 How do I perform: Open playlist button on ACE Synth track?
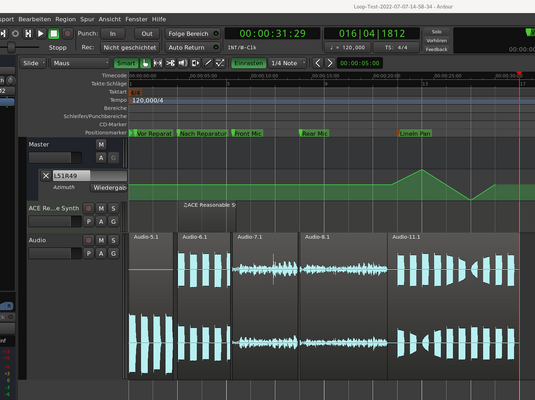click(x=89, y=222)
